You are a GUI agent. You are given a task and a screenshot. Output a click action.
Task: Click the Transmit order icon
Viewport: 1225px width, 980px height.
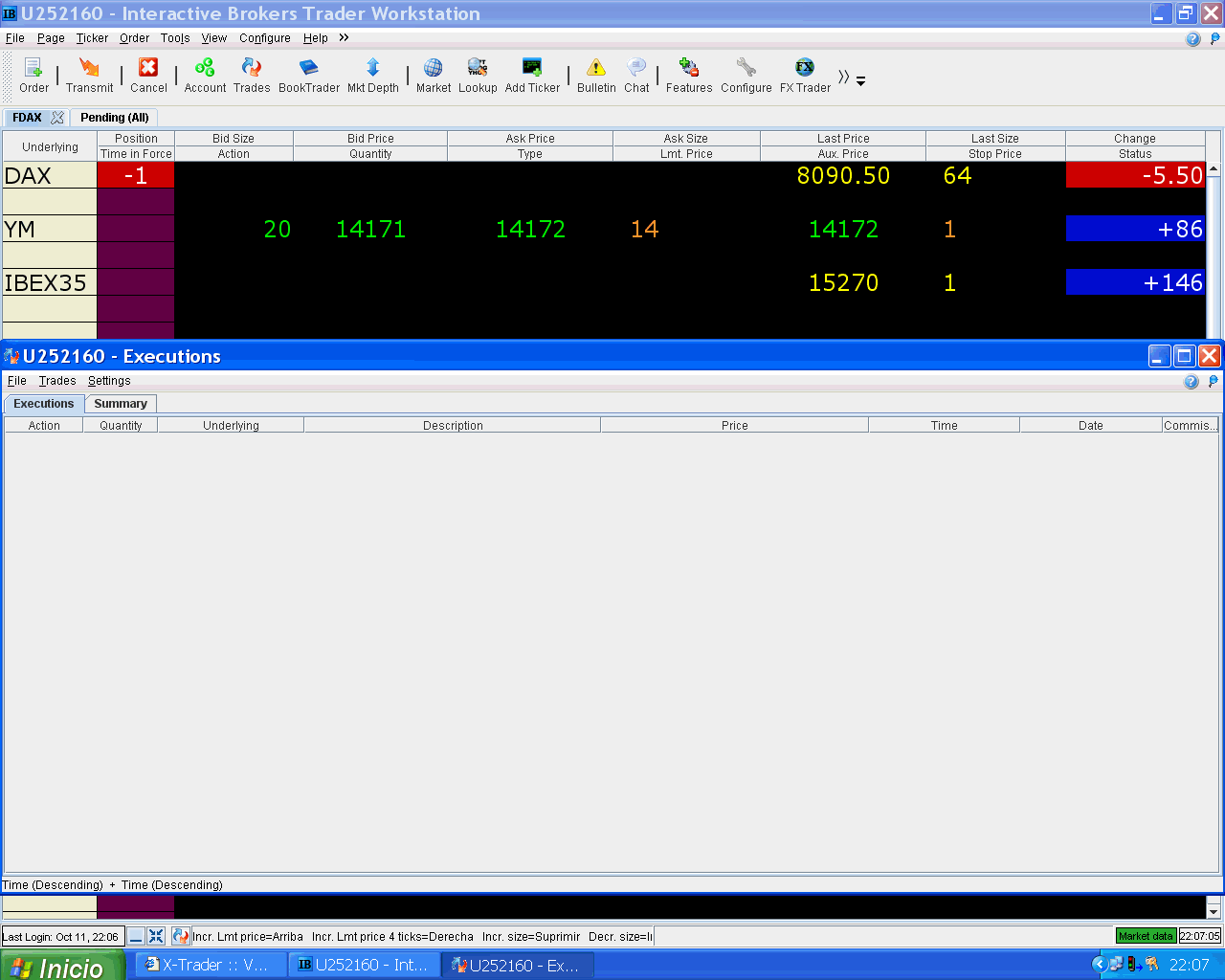tap(89, 75)
